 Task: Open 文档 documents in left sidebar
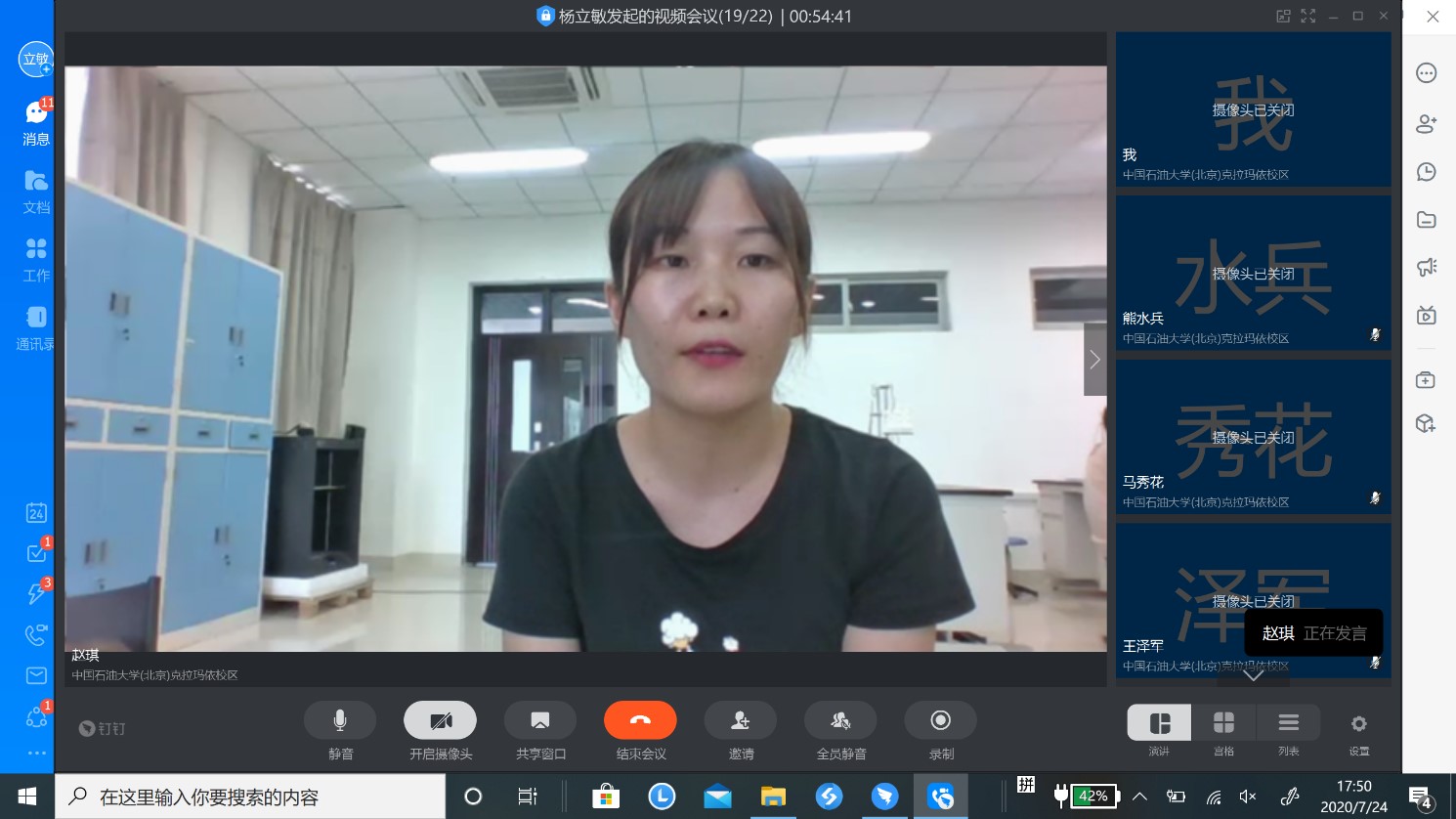pos(36,192)
